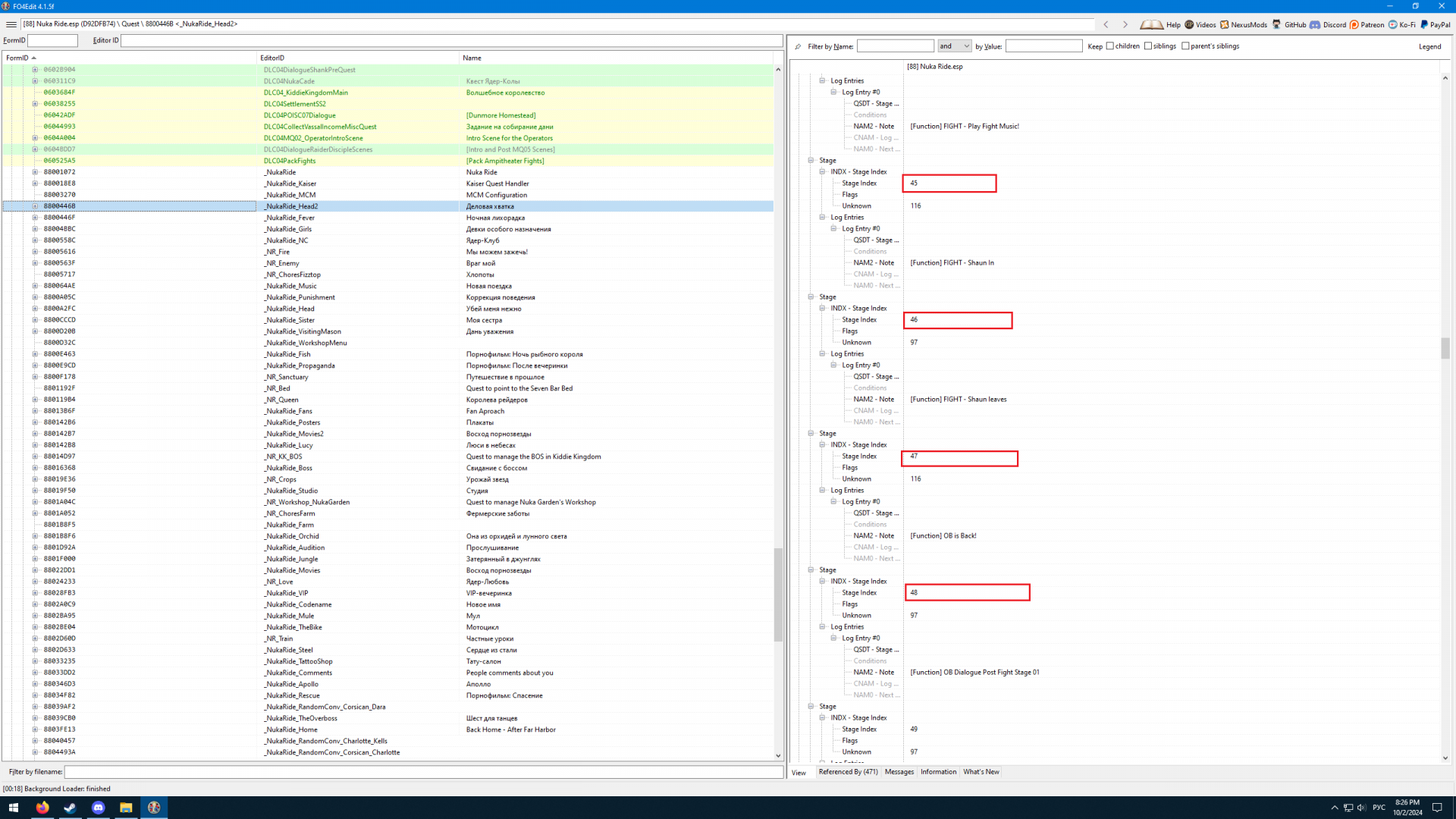Open the hamburger main menu
The width and height of the screenshot is (1456, 819).
pos(11,24)
